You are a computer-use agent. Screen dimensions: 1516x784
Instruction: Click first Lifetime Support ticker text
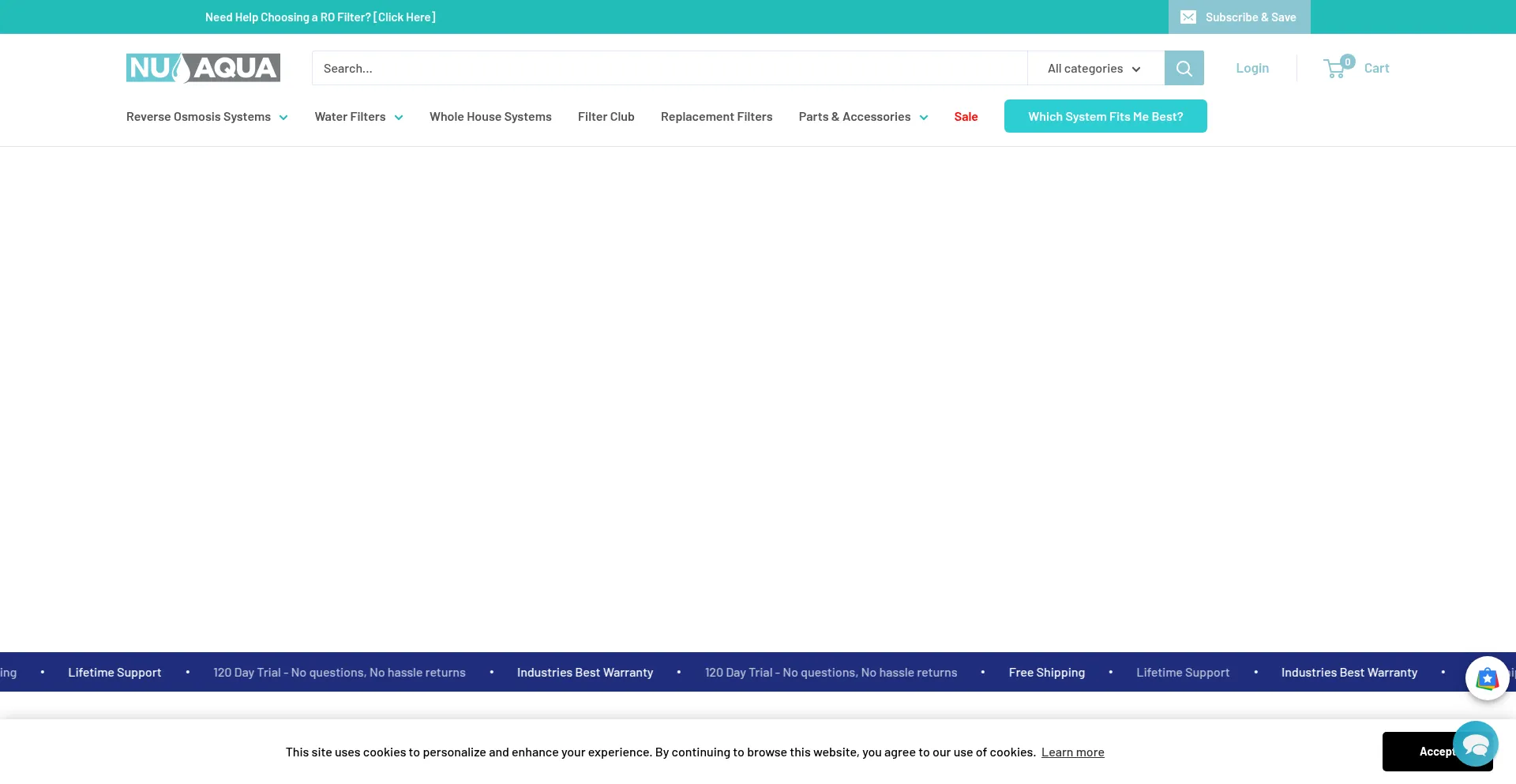[x=114, y=673]
